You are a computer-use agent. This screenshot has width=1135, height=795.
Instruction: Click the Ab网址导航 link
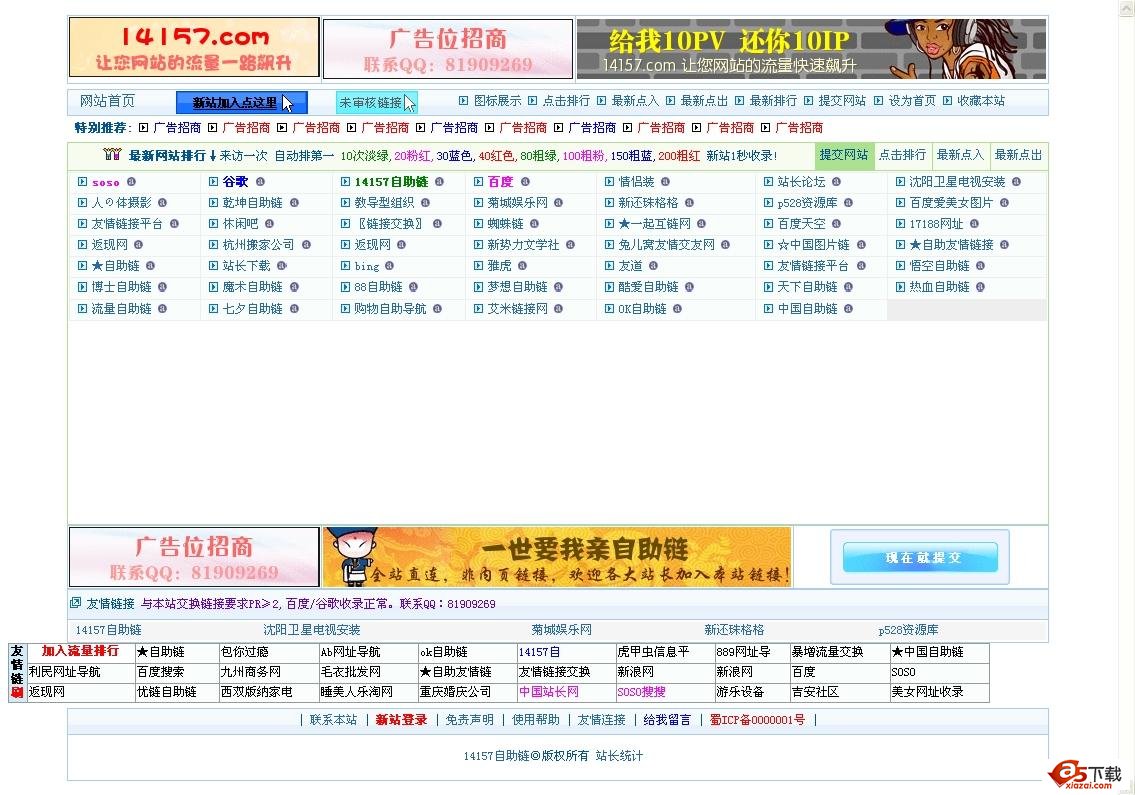(x=350, y=652)
